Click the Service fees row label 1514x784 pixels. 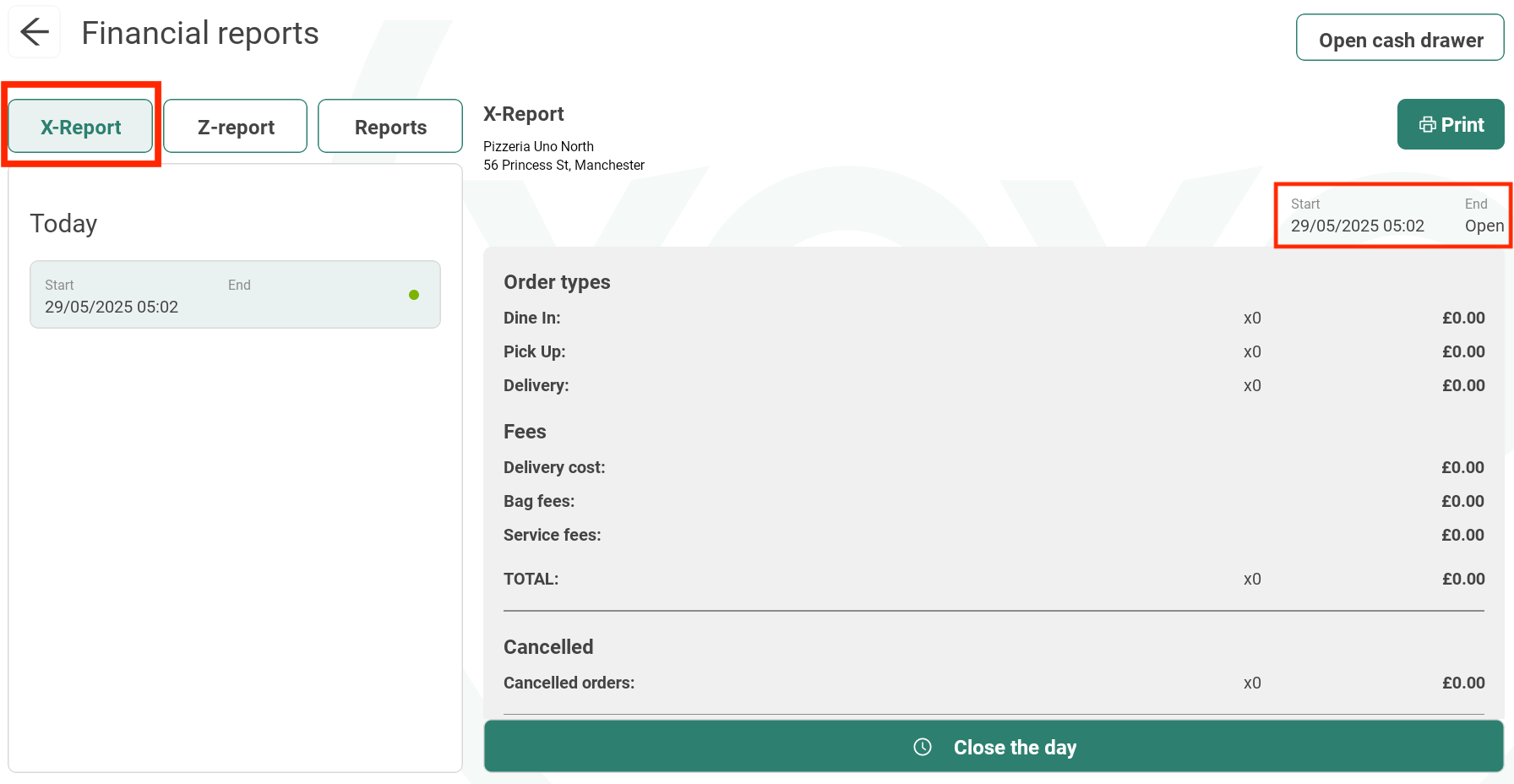(553, 535)
